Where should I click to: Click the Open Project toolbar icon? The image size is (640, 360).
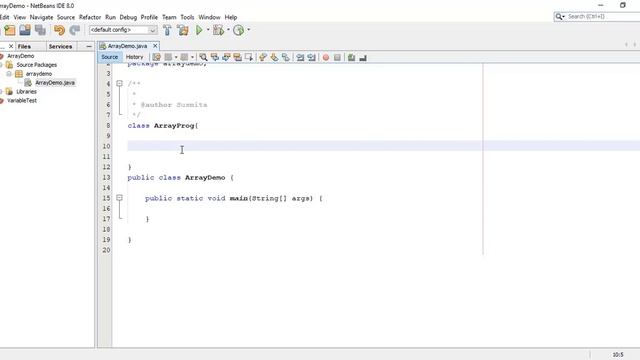[25, 30]
